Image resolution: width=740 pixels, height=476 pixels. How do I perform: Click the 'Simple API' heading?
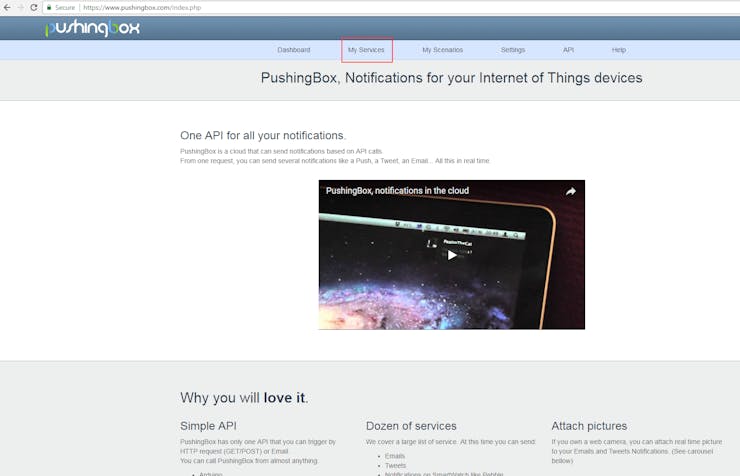(x=208, y=426)
